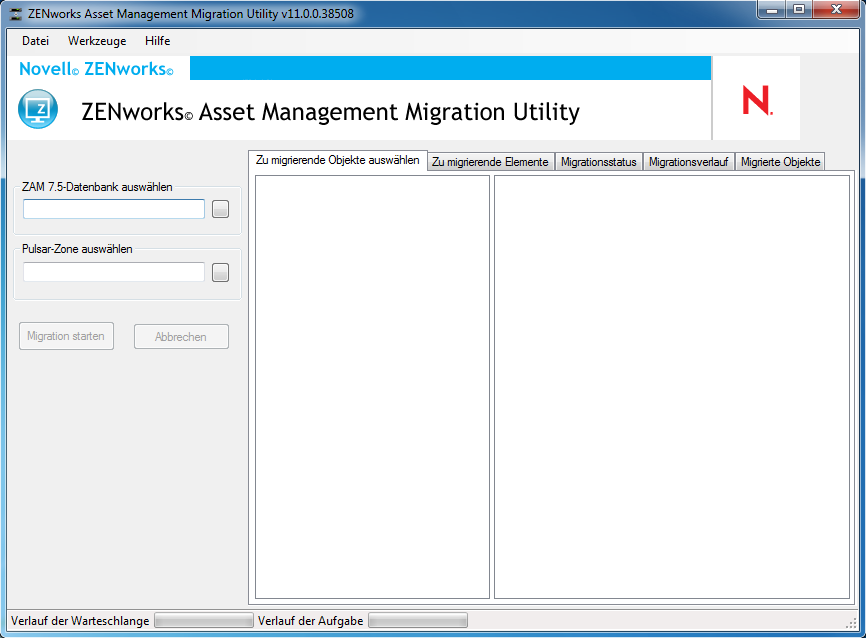The width and height of the screenshot is (866, 638).
Task: Maximize the Migration Utility window
Action: tap(799, 9)
